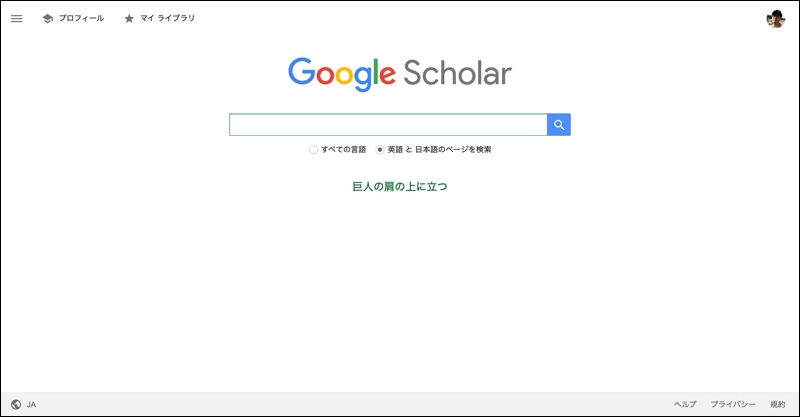Click the すべての言語 option label
800x417 pixels.
pos(343,150)
